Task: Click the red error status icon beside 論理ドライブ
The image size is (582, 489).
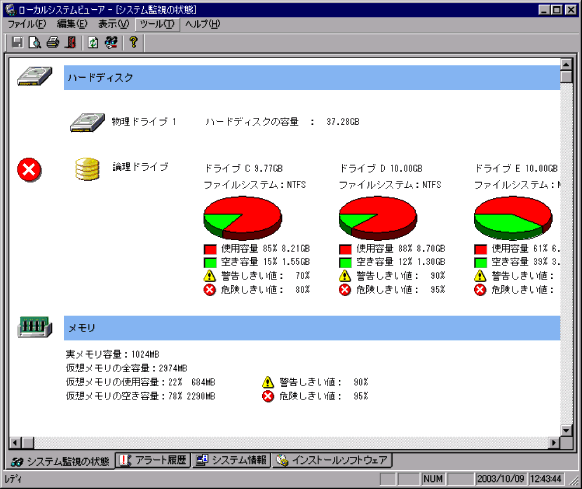Action: point(29,170)
